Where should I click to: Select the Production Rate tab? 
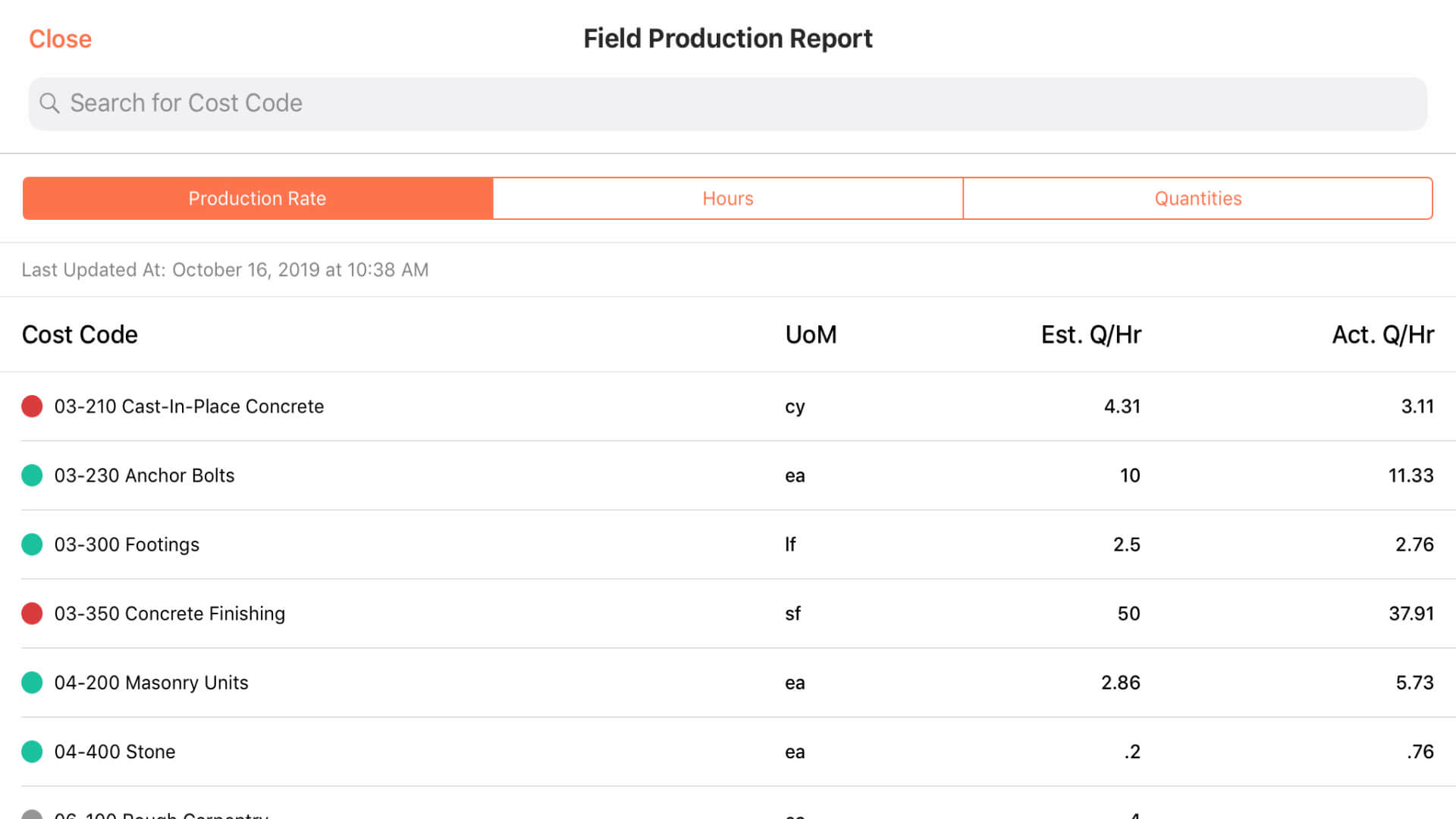[257, 199]
